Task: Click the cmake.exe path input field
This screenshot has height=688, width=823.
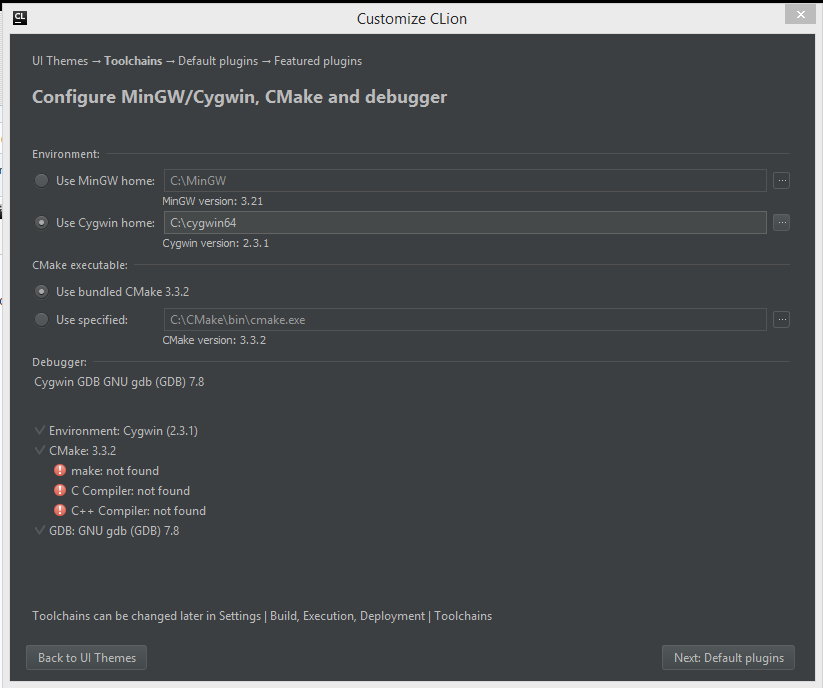Action: (x=465, y=320)
